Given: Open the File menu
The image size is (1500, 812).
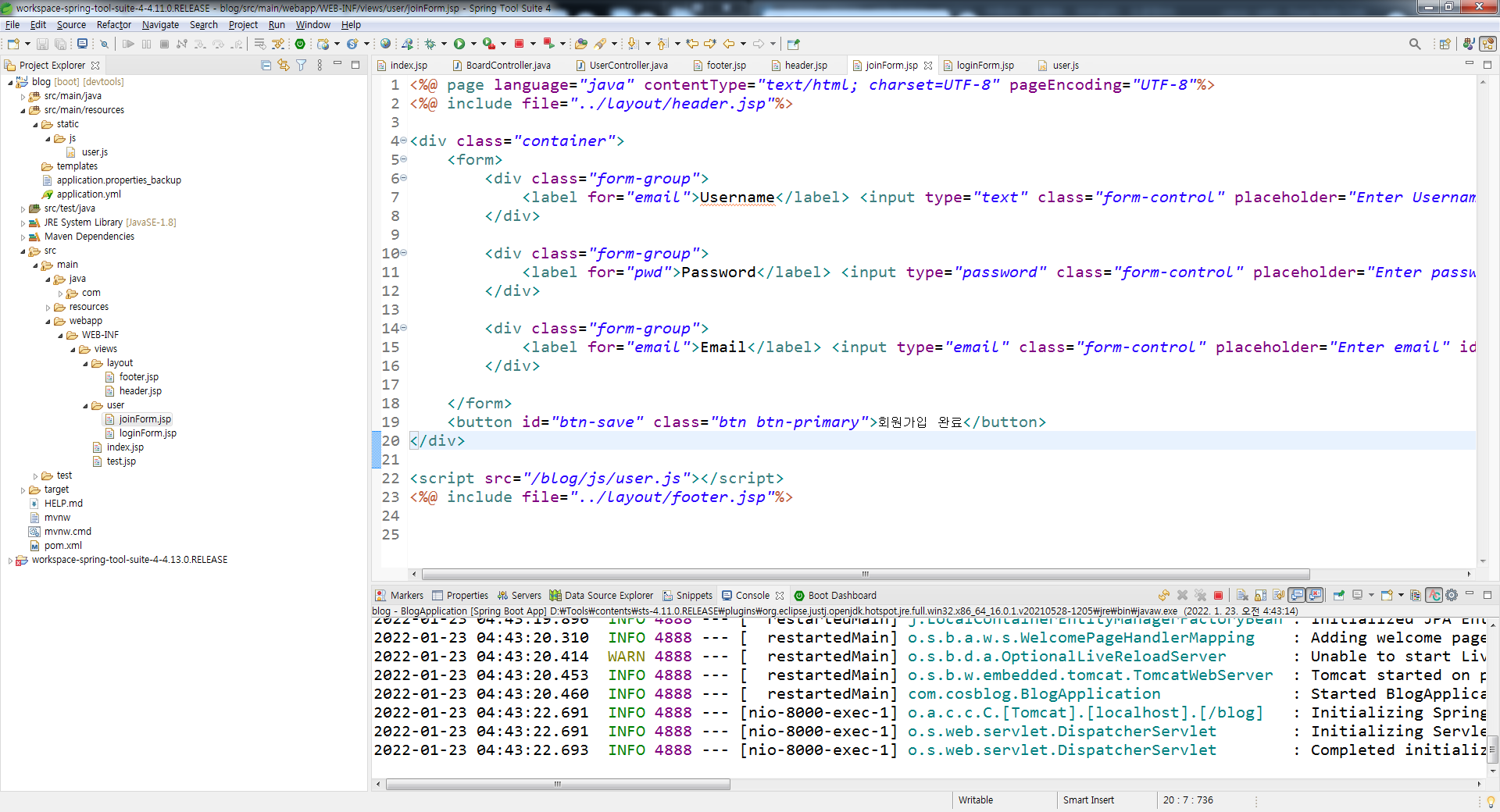Looking at the screenshot, I should 12,24.
